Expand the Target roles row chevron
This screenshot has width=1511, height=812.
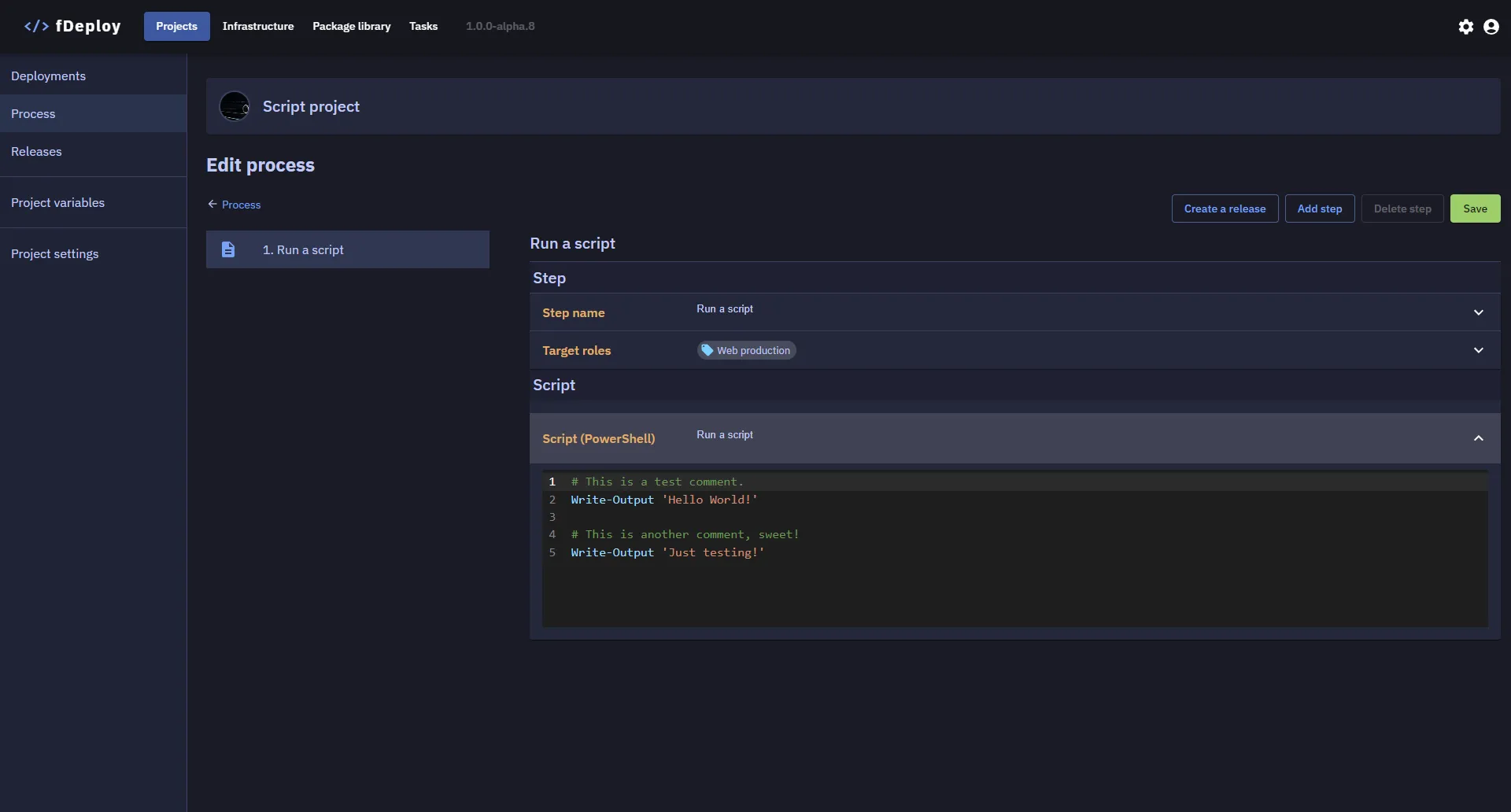pos(1478,350)
